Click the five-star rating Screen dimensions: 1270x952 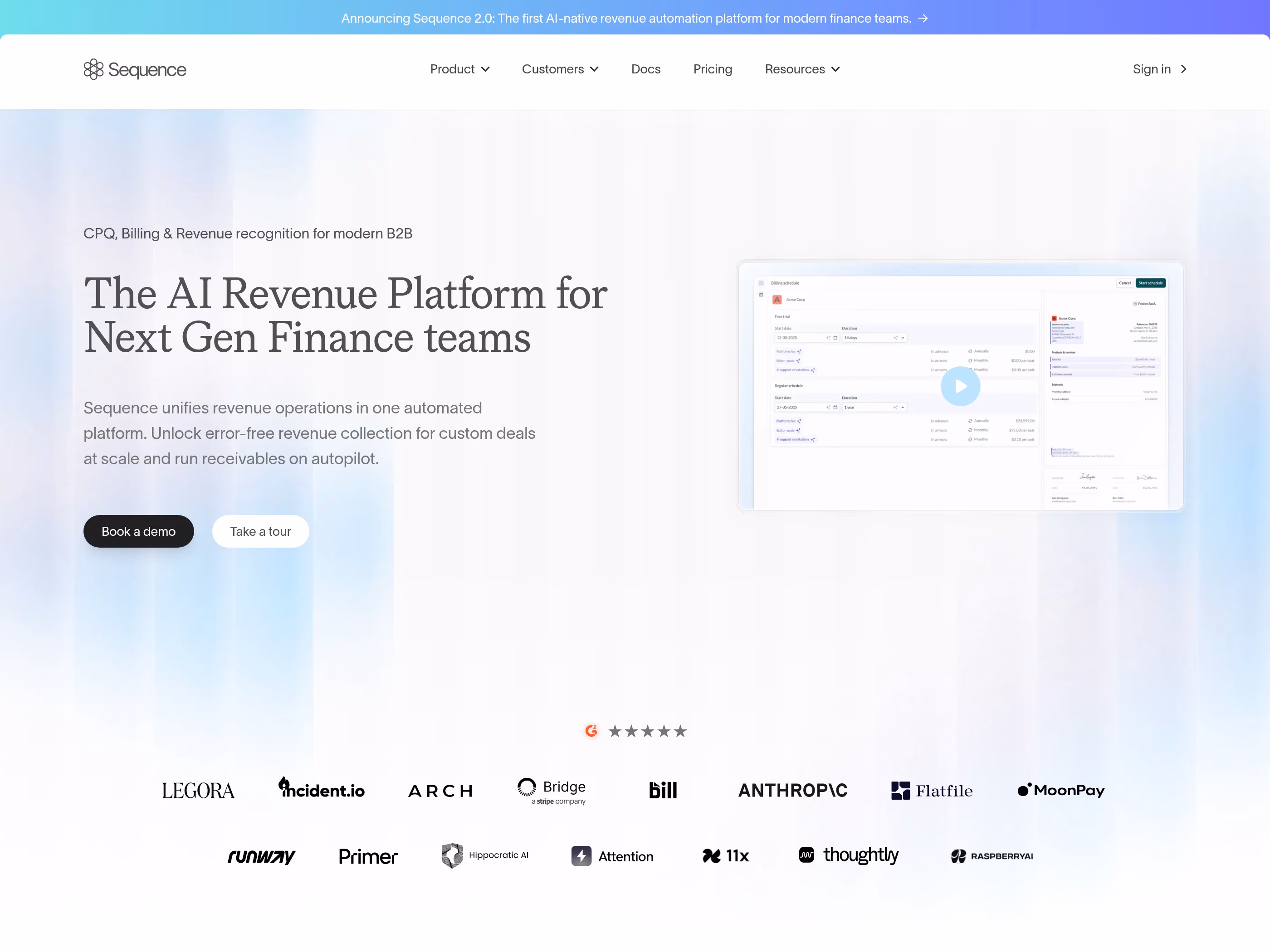point(648,731)
